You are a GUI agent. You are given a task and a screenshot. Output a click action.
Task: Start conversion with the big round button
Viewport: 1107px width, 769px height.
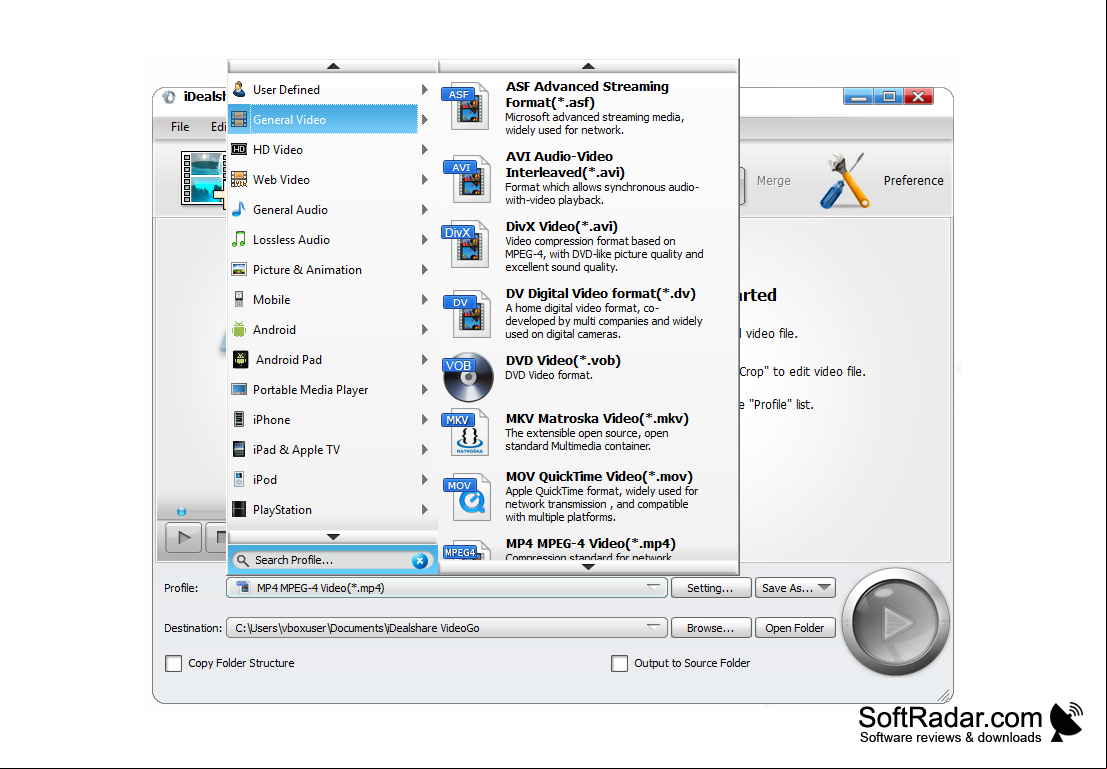click(895, 622)
